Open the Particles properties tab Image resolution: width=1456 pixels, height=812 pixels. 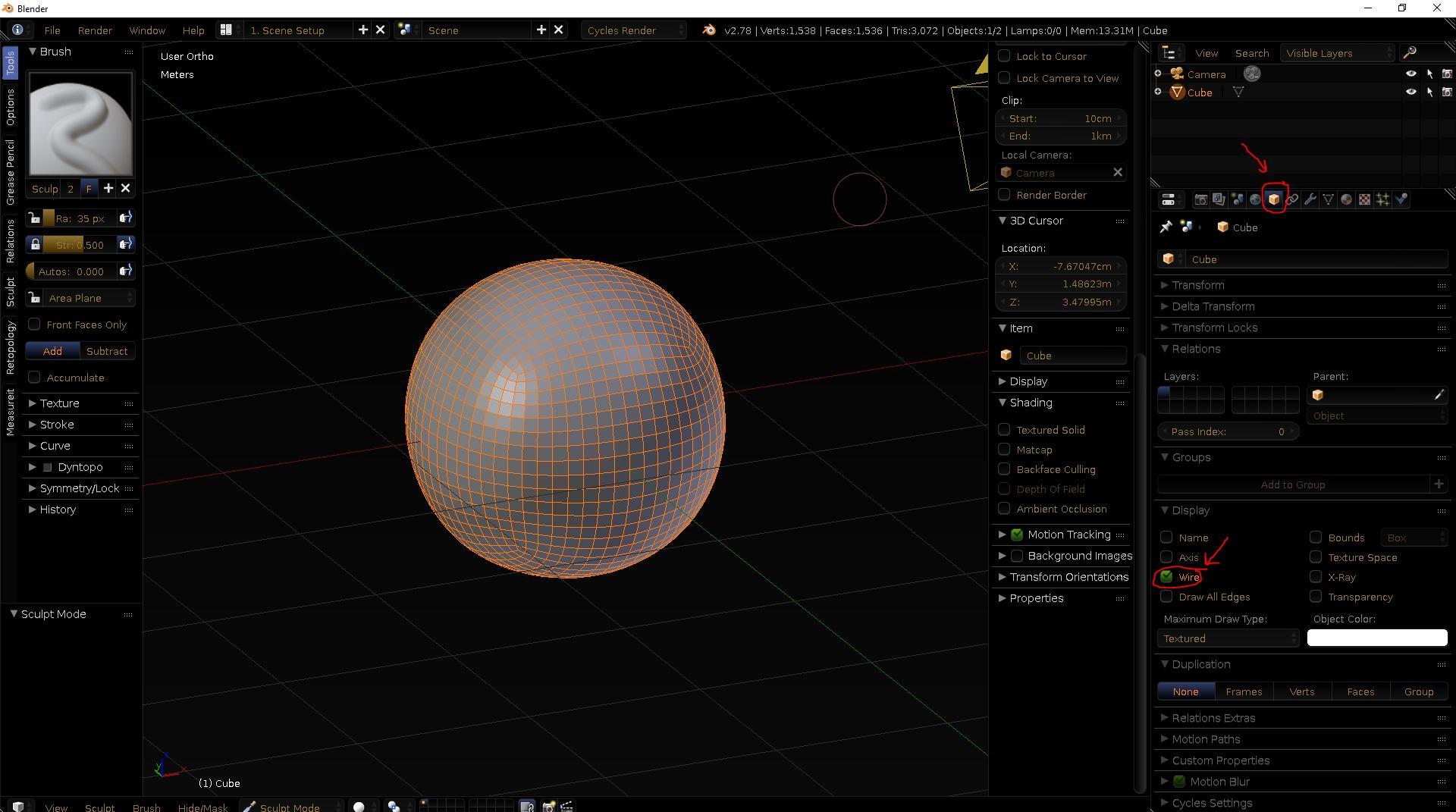1382,199
